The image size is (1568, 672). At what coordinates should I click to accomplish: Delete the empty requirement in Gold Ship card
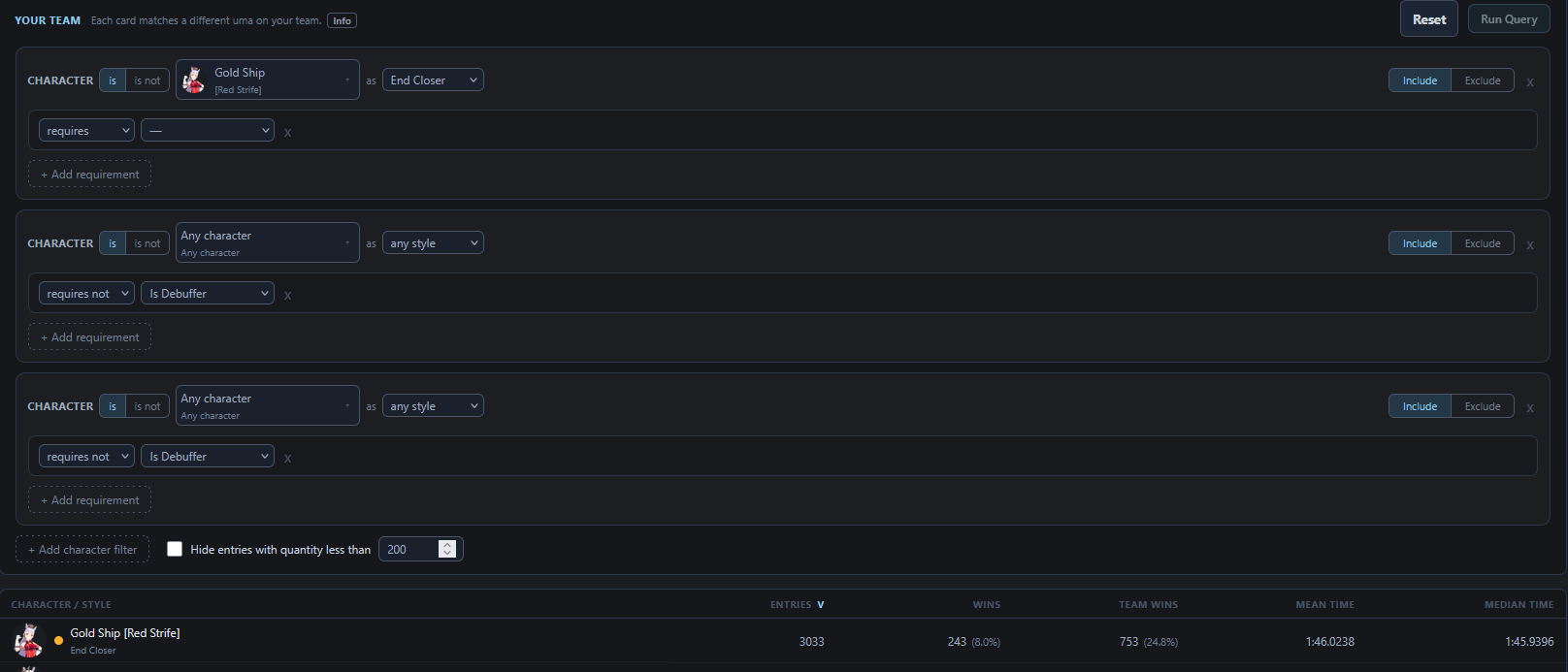288,132
